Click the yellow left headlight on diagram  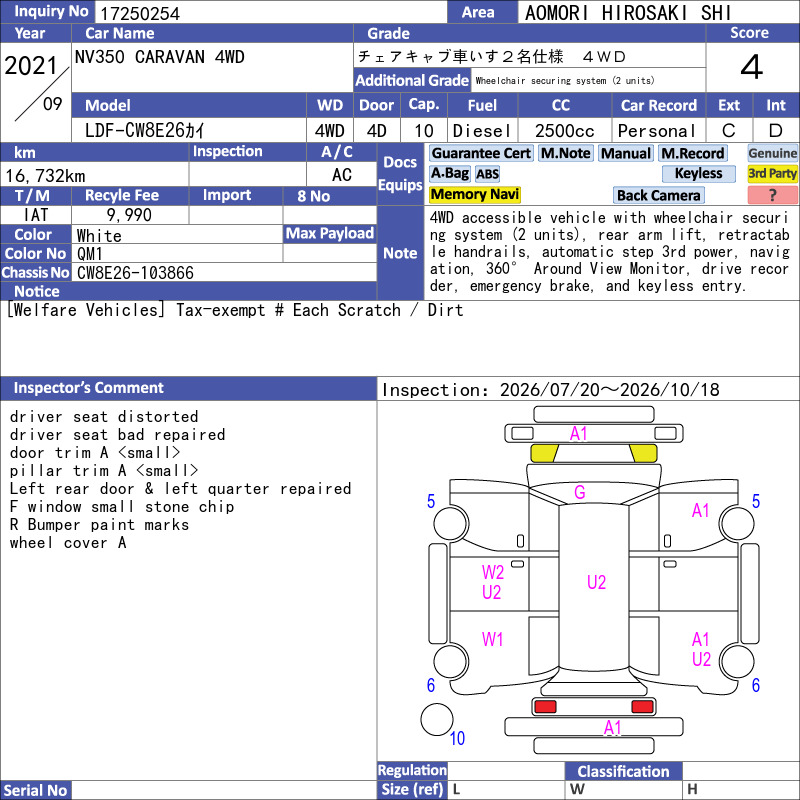544,453
